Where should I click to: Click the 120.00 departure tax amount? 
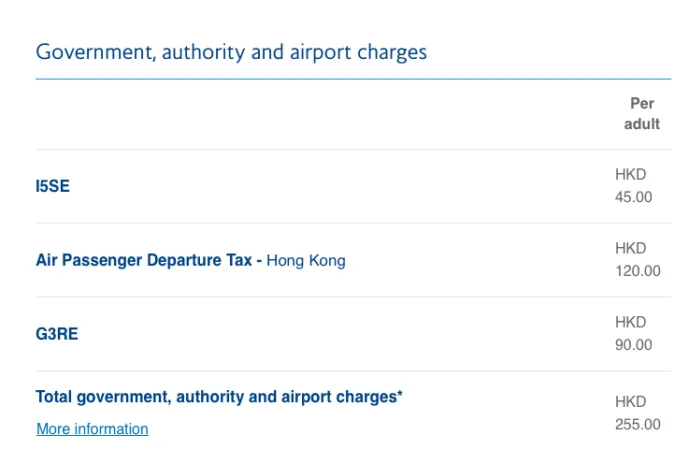pos(638,271)
